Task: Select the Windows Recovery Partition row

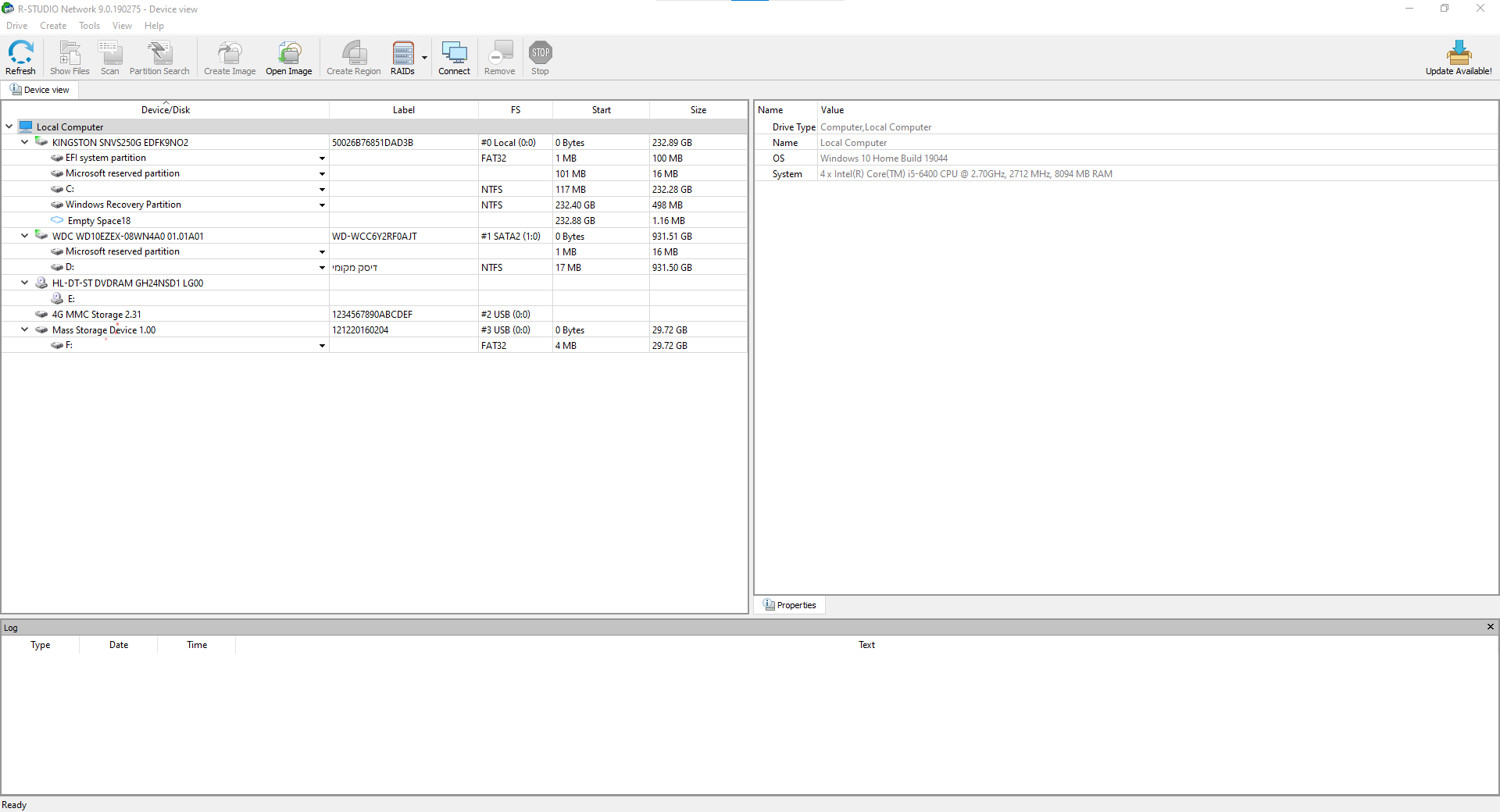Action: [374, 205]
